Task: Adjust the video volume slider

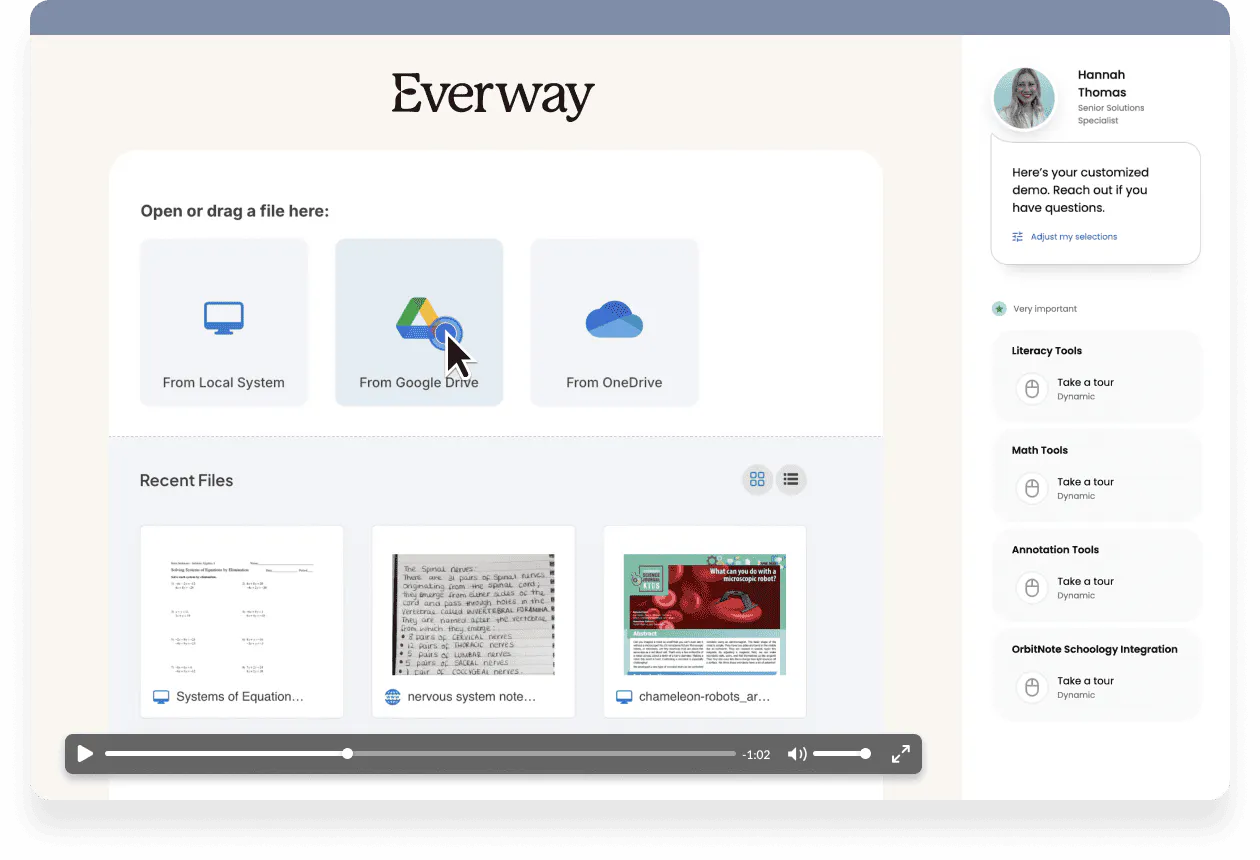Action: (841, 754)
